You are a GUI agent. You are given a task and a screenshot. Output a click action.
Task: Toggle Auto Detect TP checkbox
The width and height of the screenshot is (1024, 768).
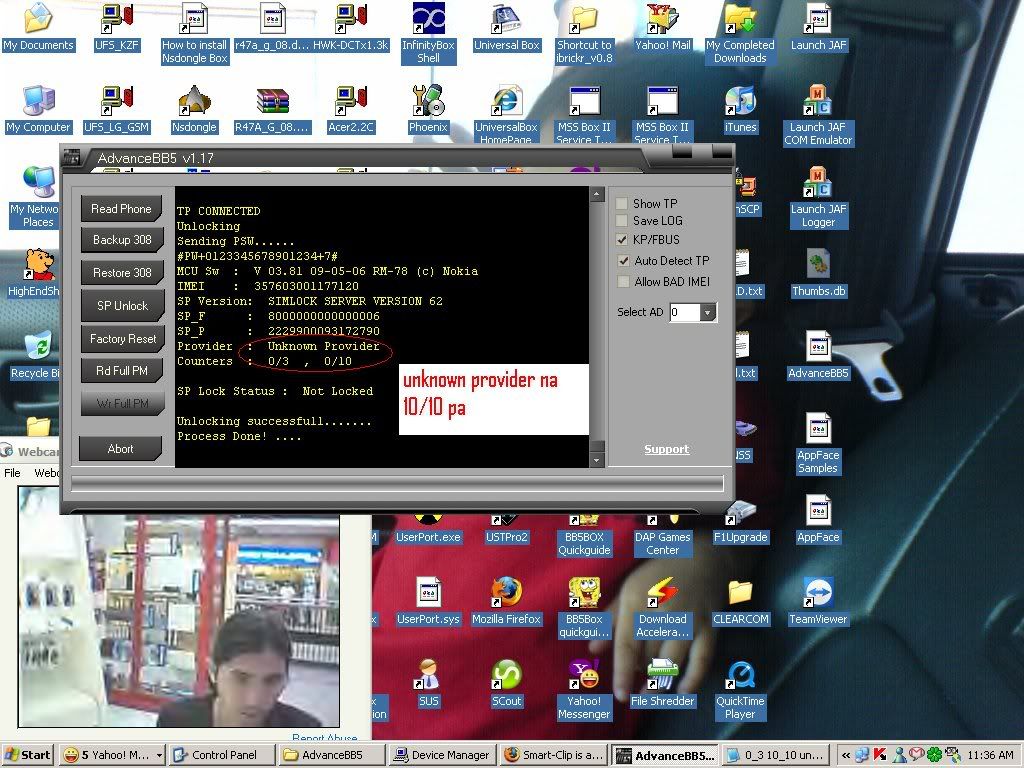tap(624, 261)
